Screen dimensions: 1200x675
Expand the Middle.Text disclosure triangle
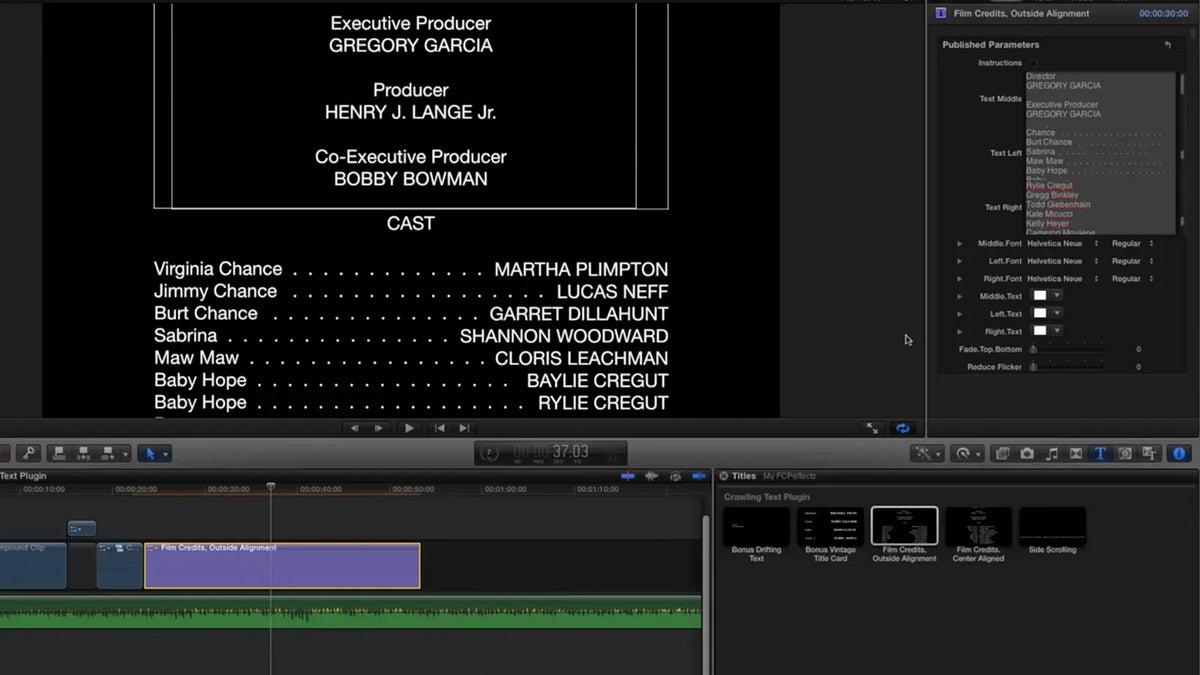point(960,296)
